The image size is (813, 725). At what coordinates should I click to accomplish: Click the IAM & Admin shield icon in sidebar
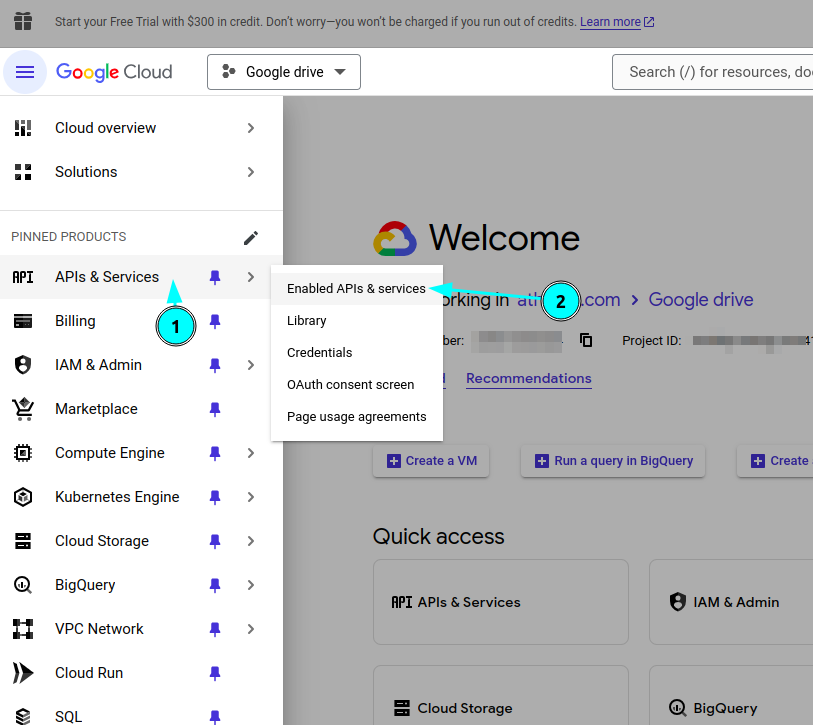point(23,365)
